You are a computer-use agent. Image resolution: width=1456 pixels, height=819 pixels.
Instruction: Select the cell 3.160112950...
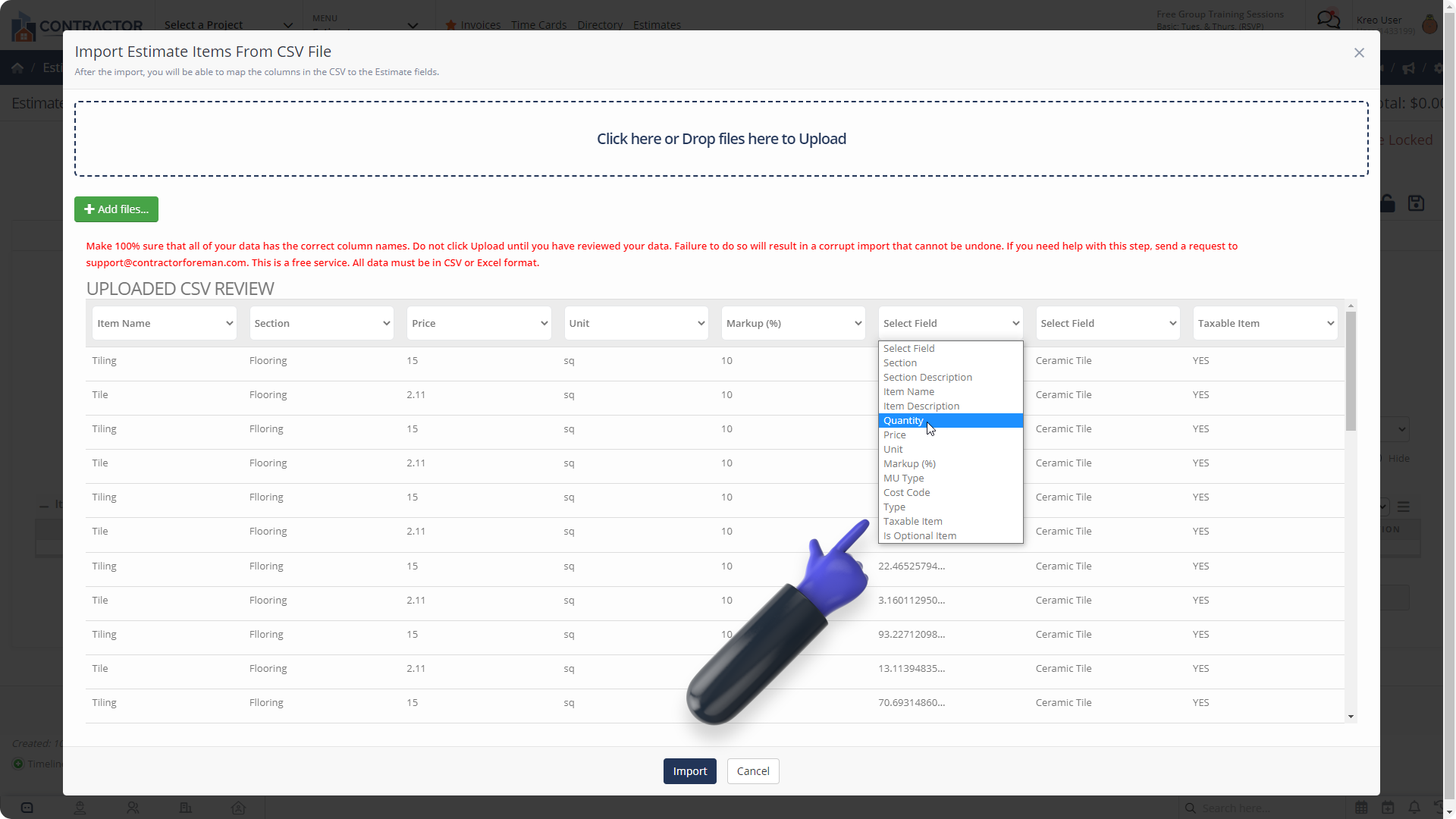(912, 600)
